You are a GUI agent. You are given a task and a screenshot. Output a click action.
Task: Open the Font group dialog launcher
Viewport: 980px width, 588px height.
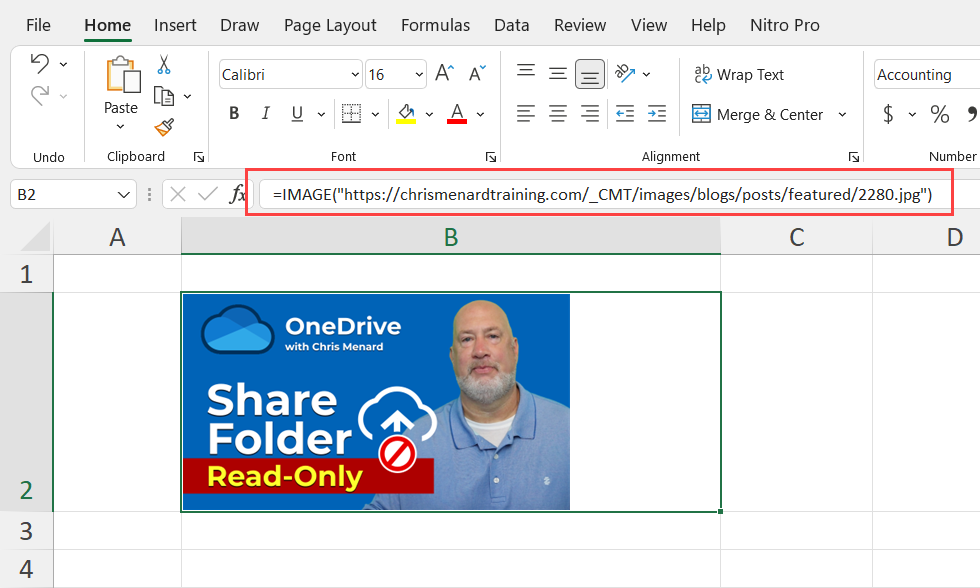coord(490,157)
